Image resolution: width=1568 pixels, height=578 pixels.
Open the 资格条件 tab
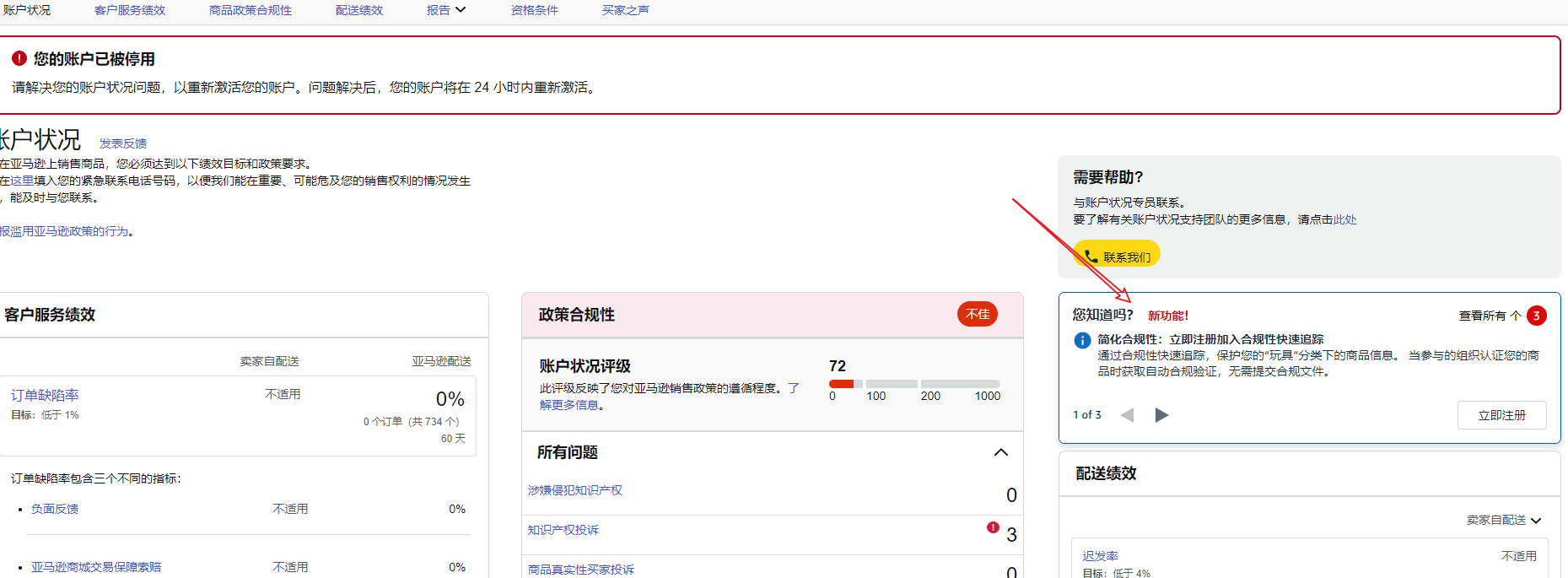coord(535,10)
